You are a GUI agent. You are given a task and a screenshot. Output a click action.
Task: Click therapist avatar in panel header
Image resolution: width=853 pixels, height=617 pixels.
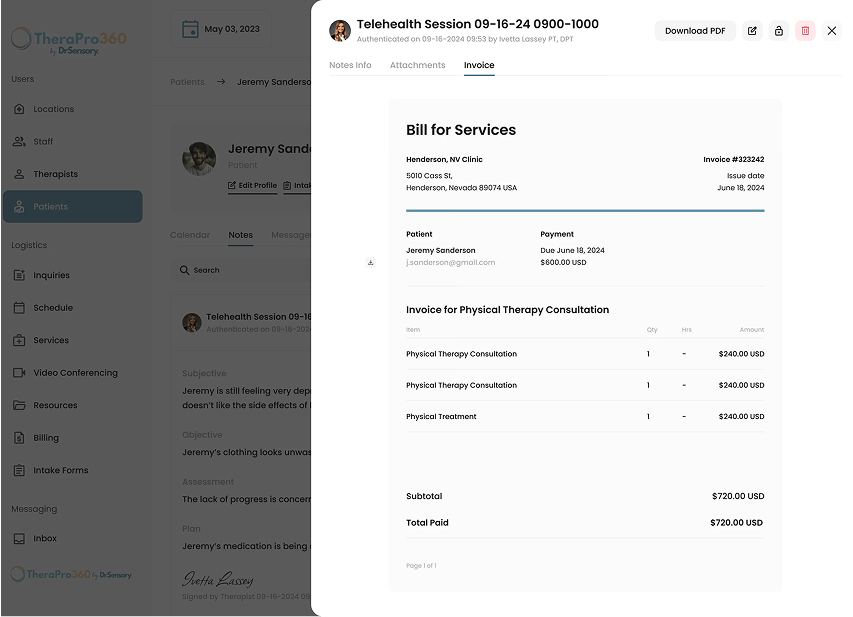click(x=340, y=31)
